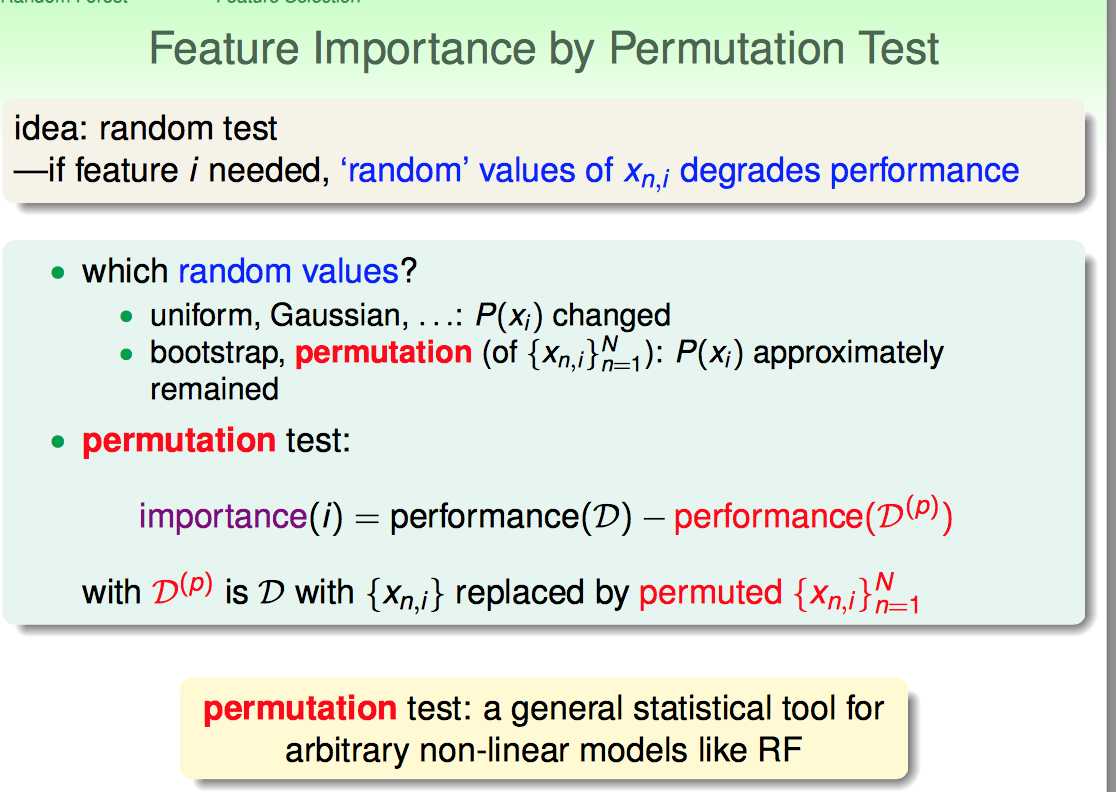This screenshot has width=1116, height=792.
Task: Click the purple 'importance(i)' term in the formula
Action: point(241,516)
